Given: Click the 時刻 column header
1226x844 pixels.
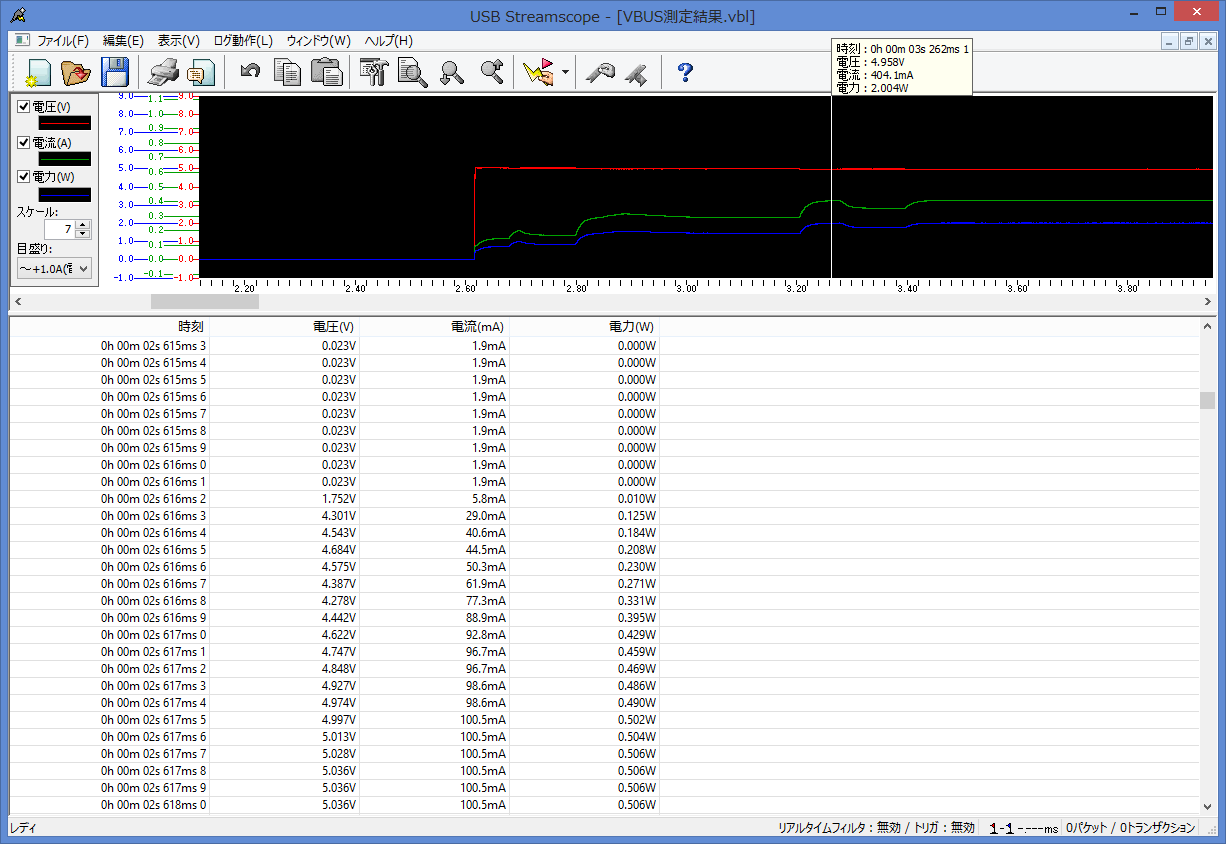Looking at the screenshot, I should click(110, 326).
